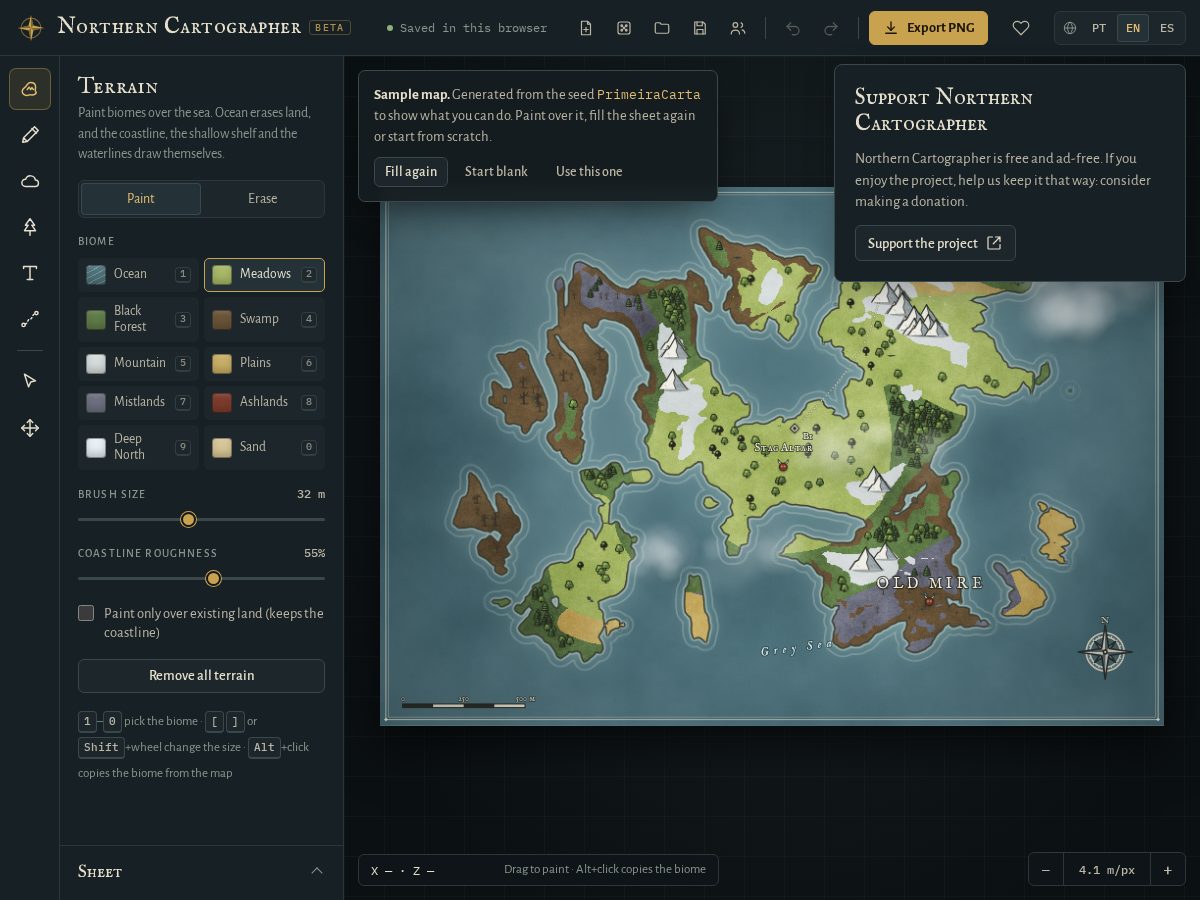Select the text label tool
The height and width of the screenshot is (900, 1200).
30,273
